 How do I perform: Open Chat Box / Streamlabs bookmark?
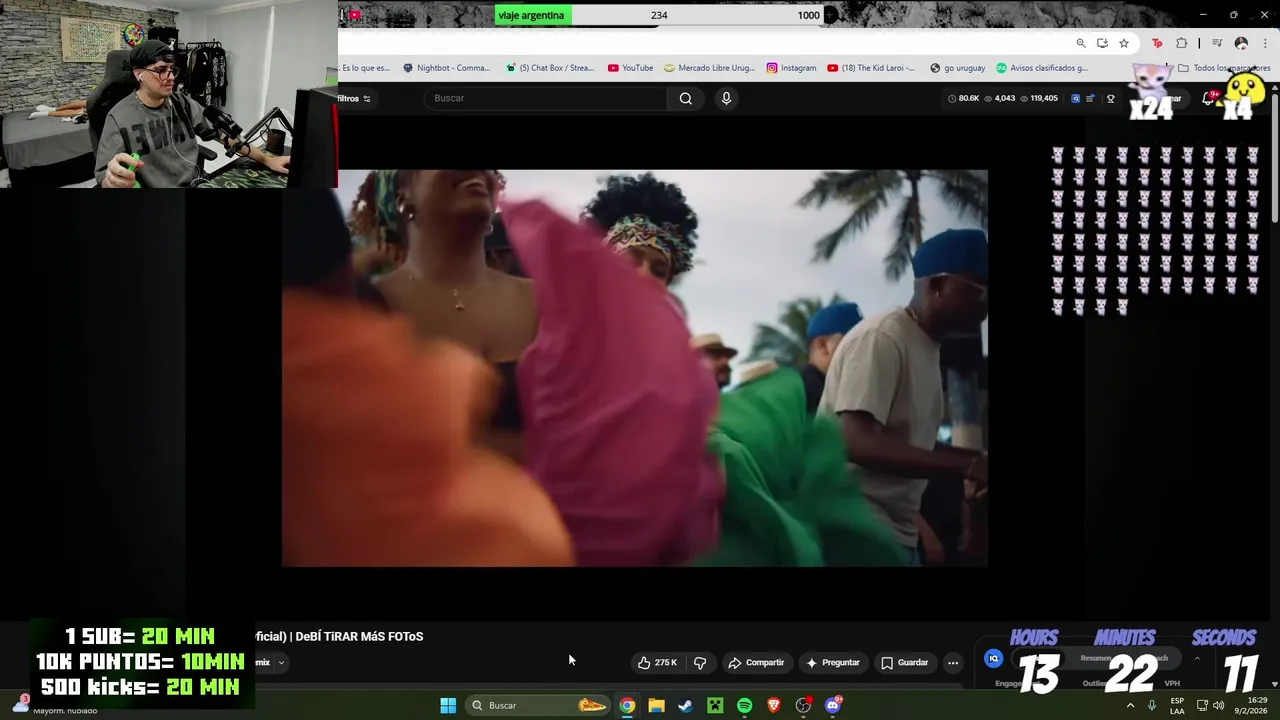tap(550, 68)
